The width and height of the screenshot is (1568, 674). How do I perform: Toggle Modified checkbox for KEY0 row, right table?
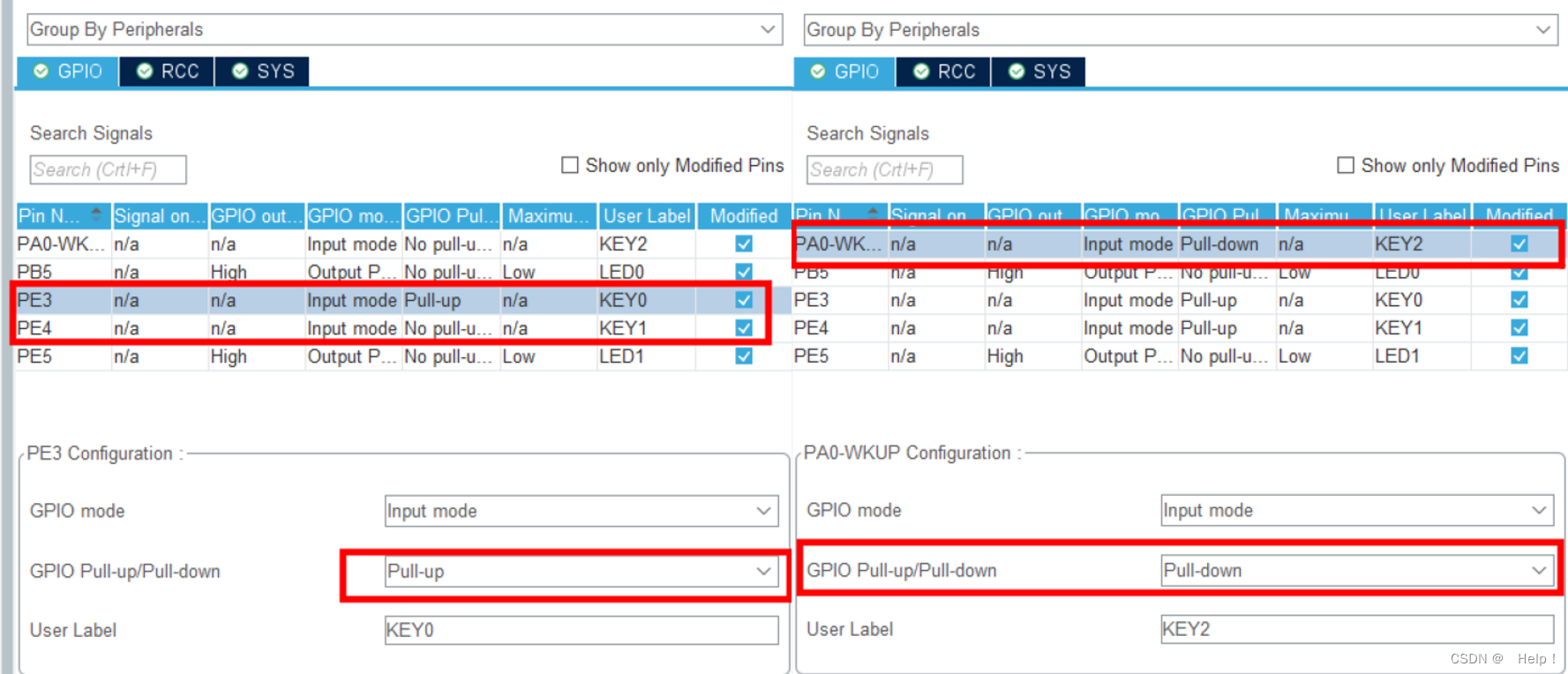tap(1519, 300)
